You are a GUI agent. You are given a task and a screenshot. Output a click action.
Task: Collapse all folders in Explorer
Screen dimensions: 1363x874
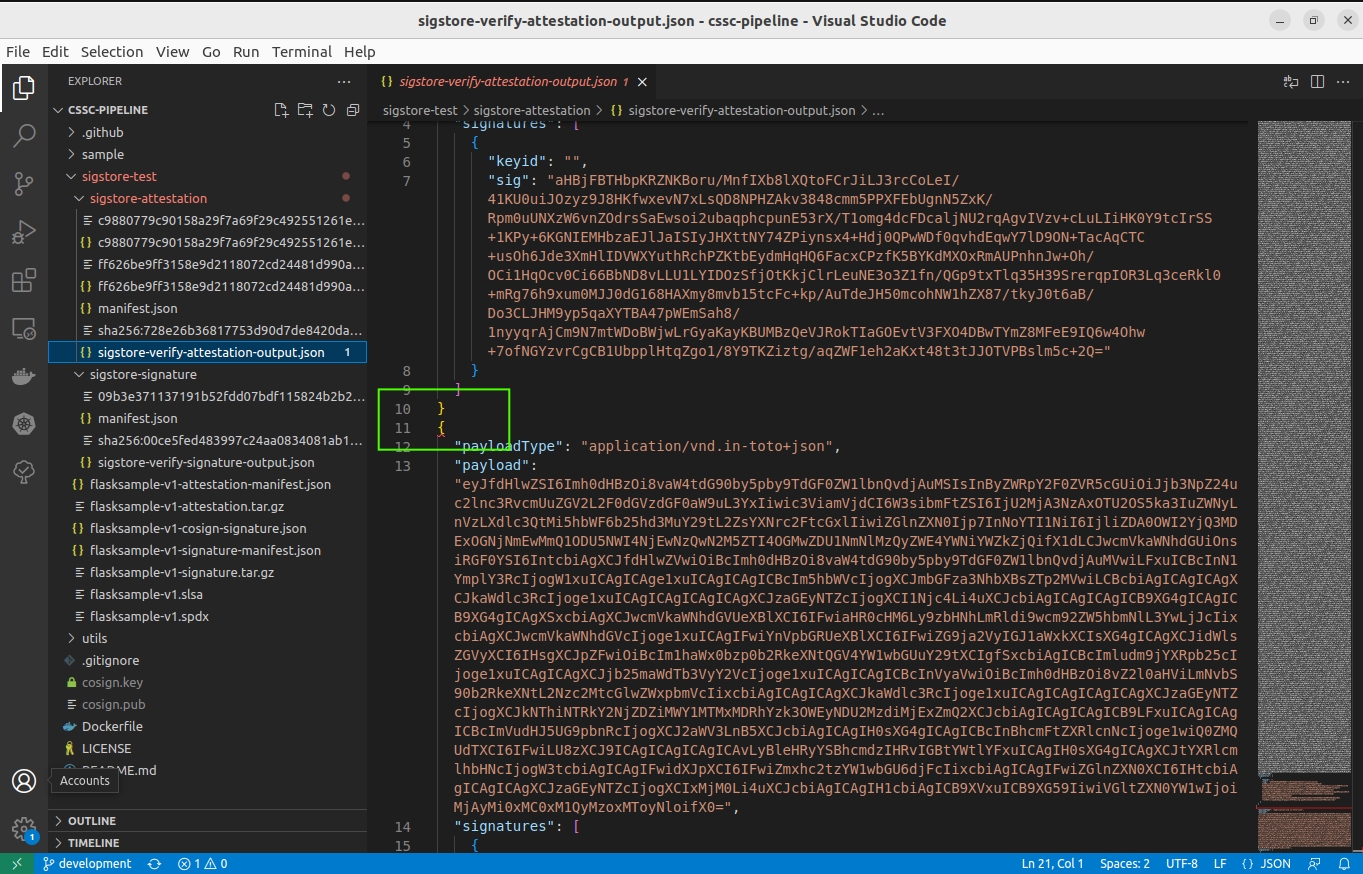[x=353, y=110]
